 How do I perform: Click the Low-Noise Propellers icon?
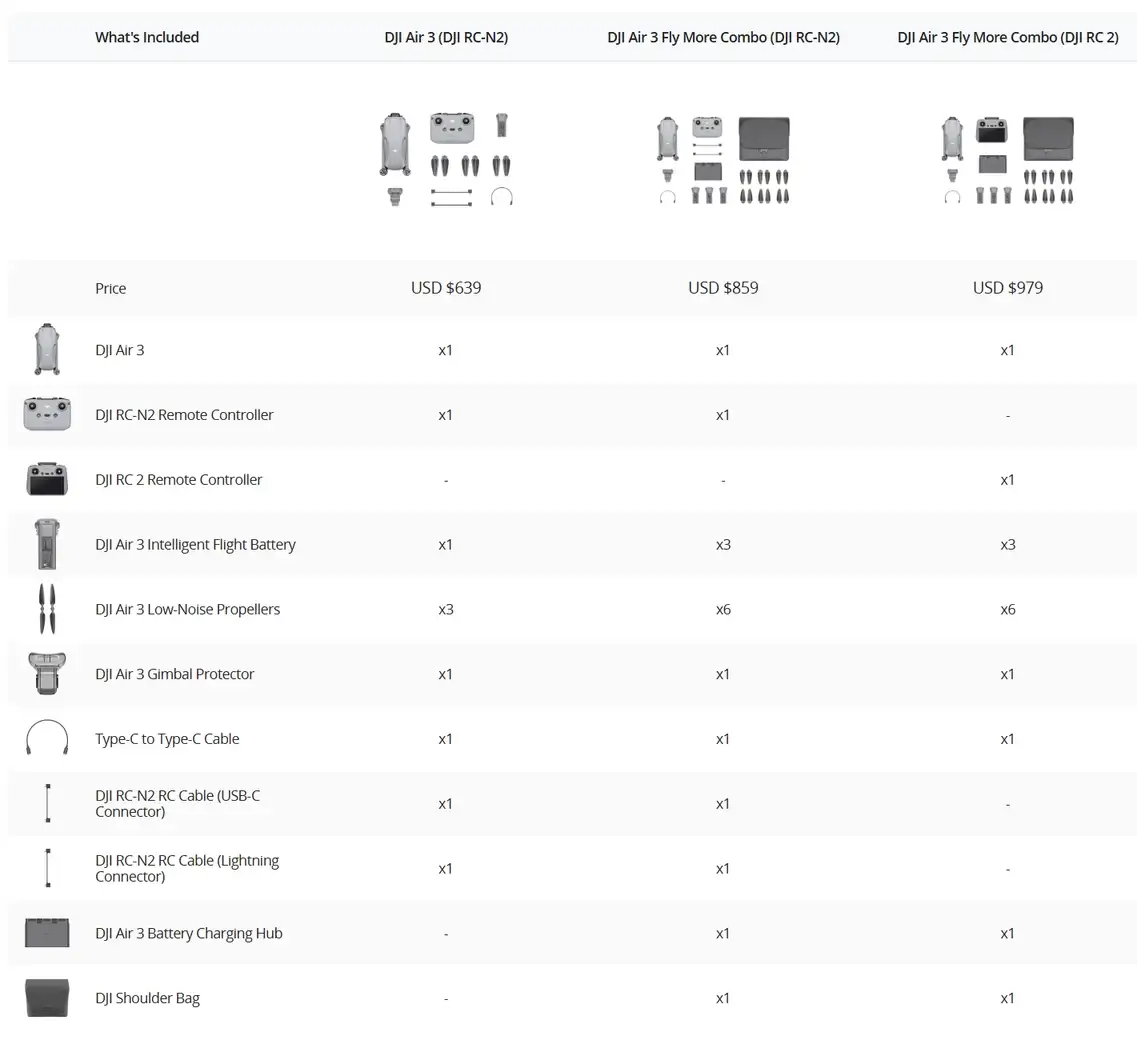coord(47,608)
